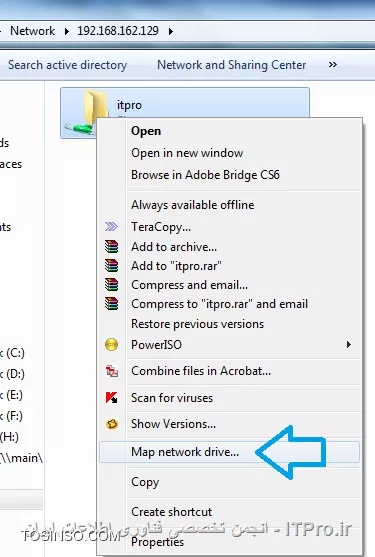Click the PowerISO disc icon

click(112, 345)
